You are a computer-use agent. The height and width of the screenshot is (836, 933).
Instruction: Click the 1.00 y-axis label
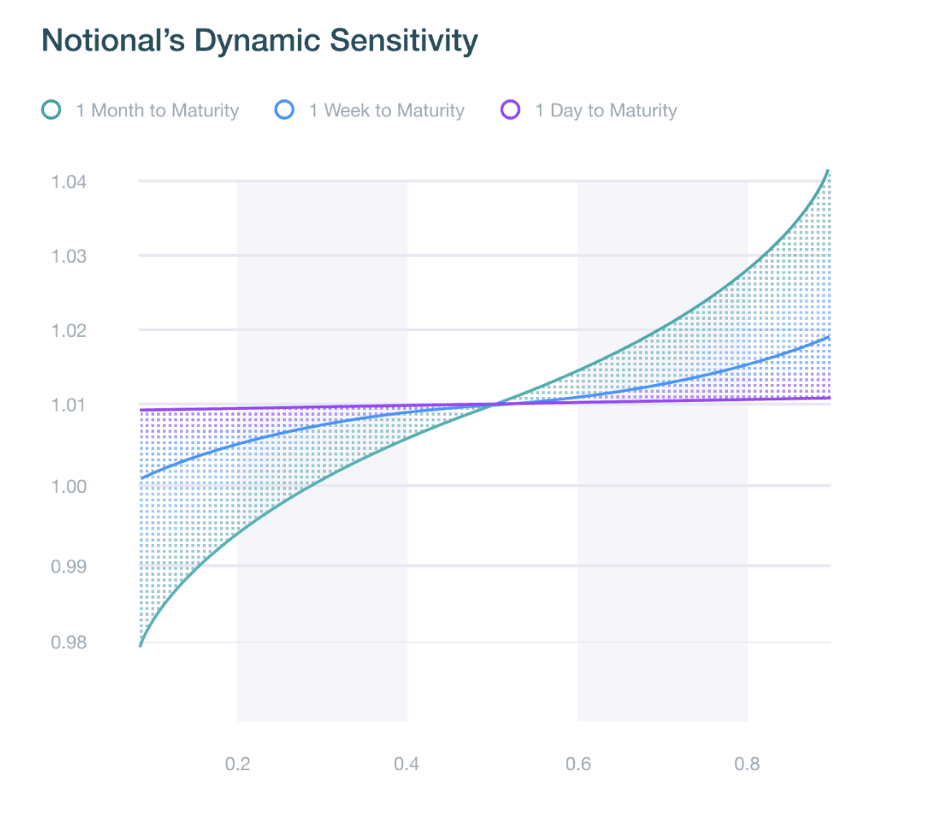[68, 487]
